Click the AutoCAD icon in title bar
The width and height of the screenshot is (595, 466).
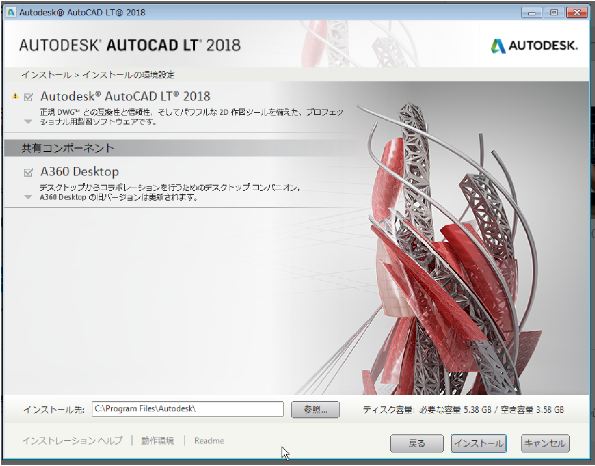[x=11, y=12]
